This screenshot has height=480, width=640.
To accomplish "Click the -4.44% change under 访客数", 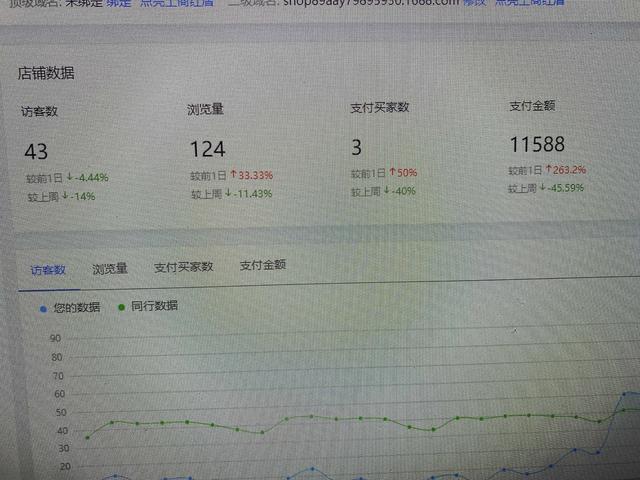I will (x=87, y=178).
